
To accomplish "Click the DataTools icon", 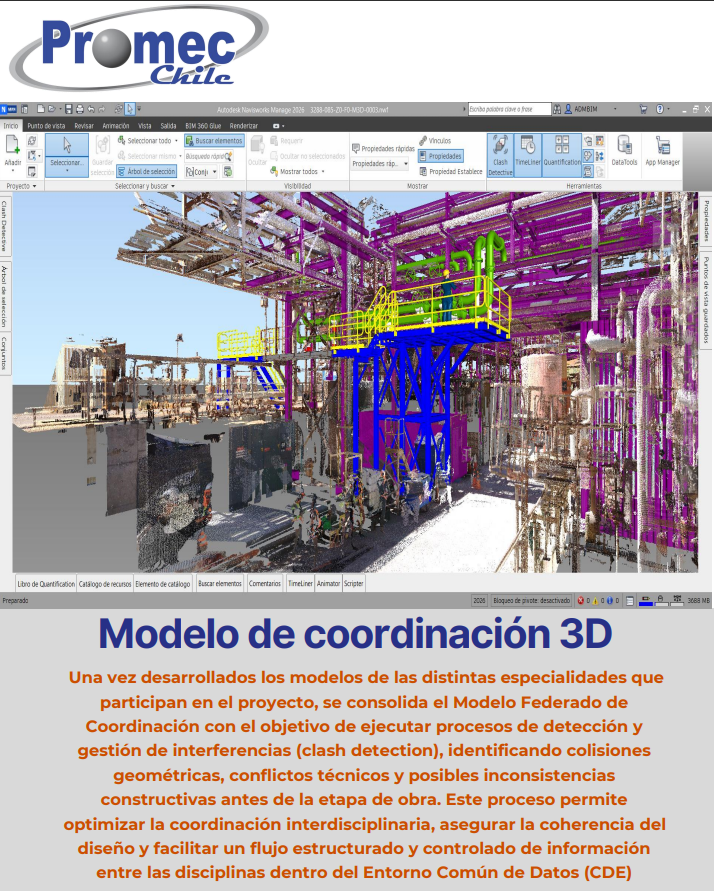I will [x=624, y=150].
